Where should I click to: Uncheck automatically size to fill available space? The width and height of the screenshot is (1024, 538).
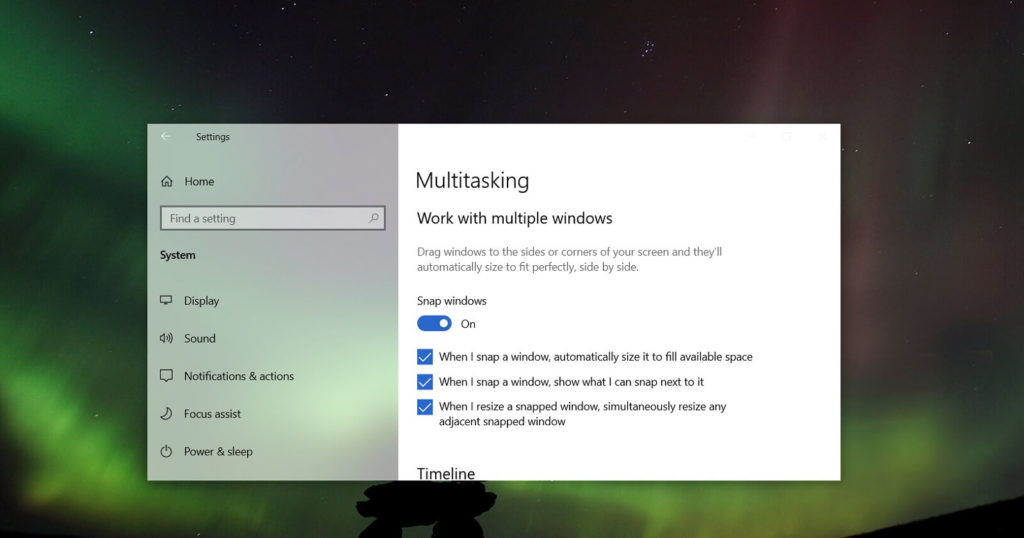(425, 357)
